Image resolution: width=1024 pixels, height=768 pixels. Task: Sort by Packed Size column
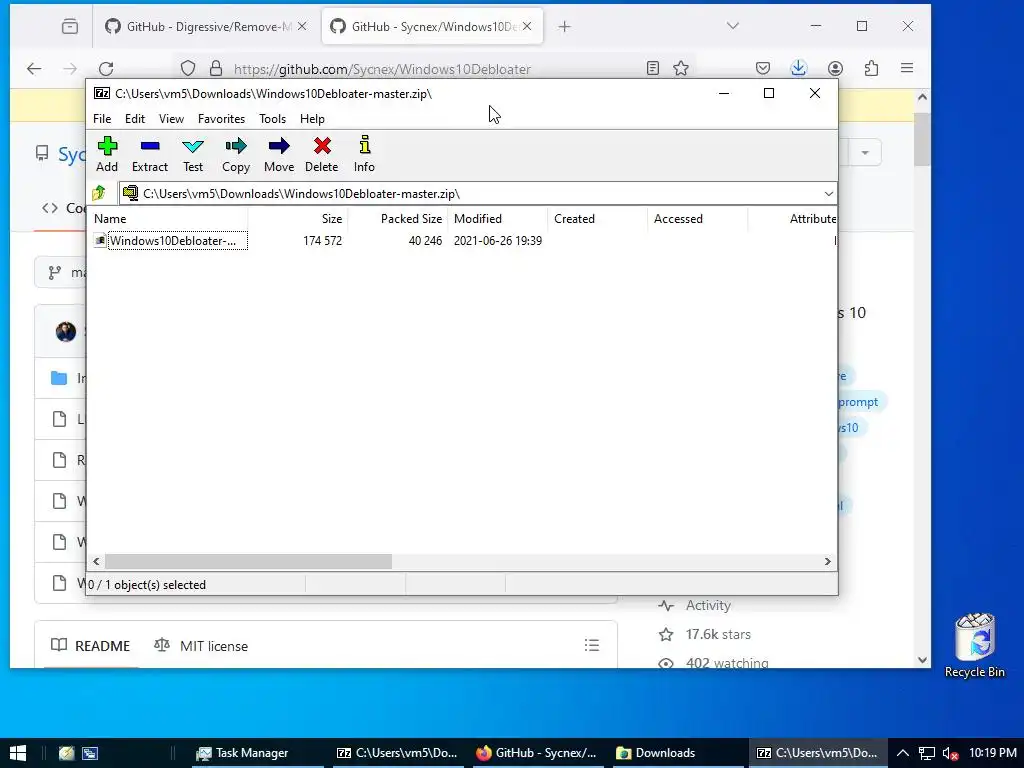pos(398,219)
